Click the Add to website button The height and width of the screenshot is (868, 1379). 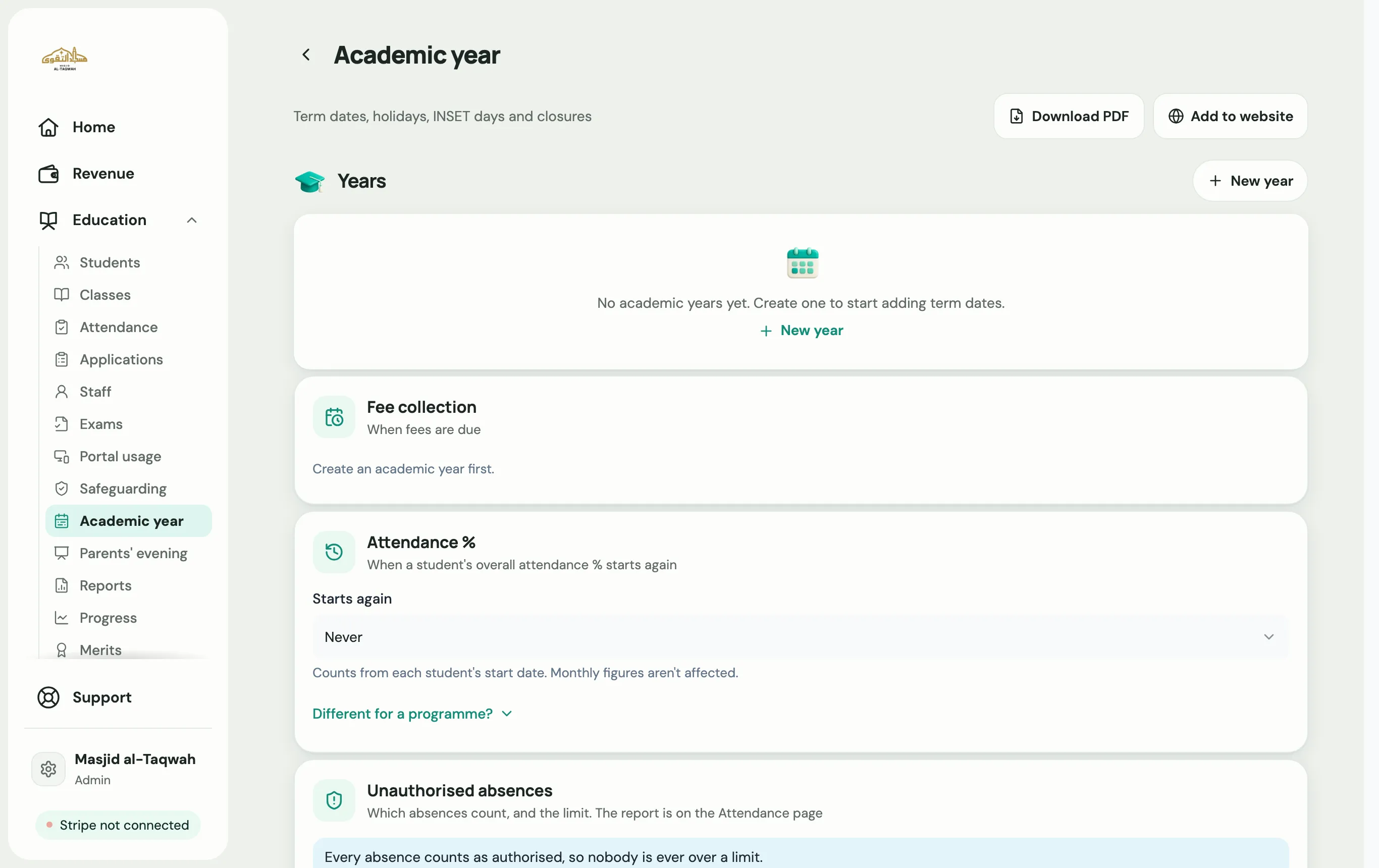1230,116
